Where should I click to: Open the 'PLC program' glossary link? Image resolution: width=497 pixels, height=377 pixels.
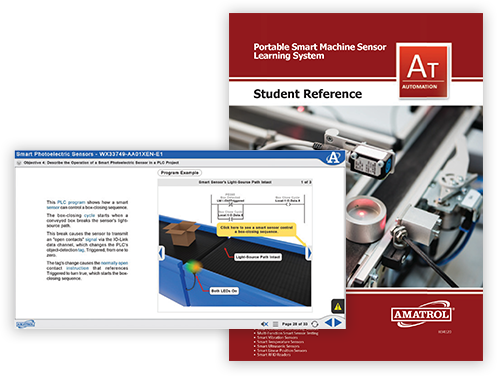point(71,202)
